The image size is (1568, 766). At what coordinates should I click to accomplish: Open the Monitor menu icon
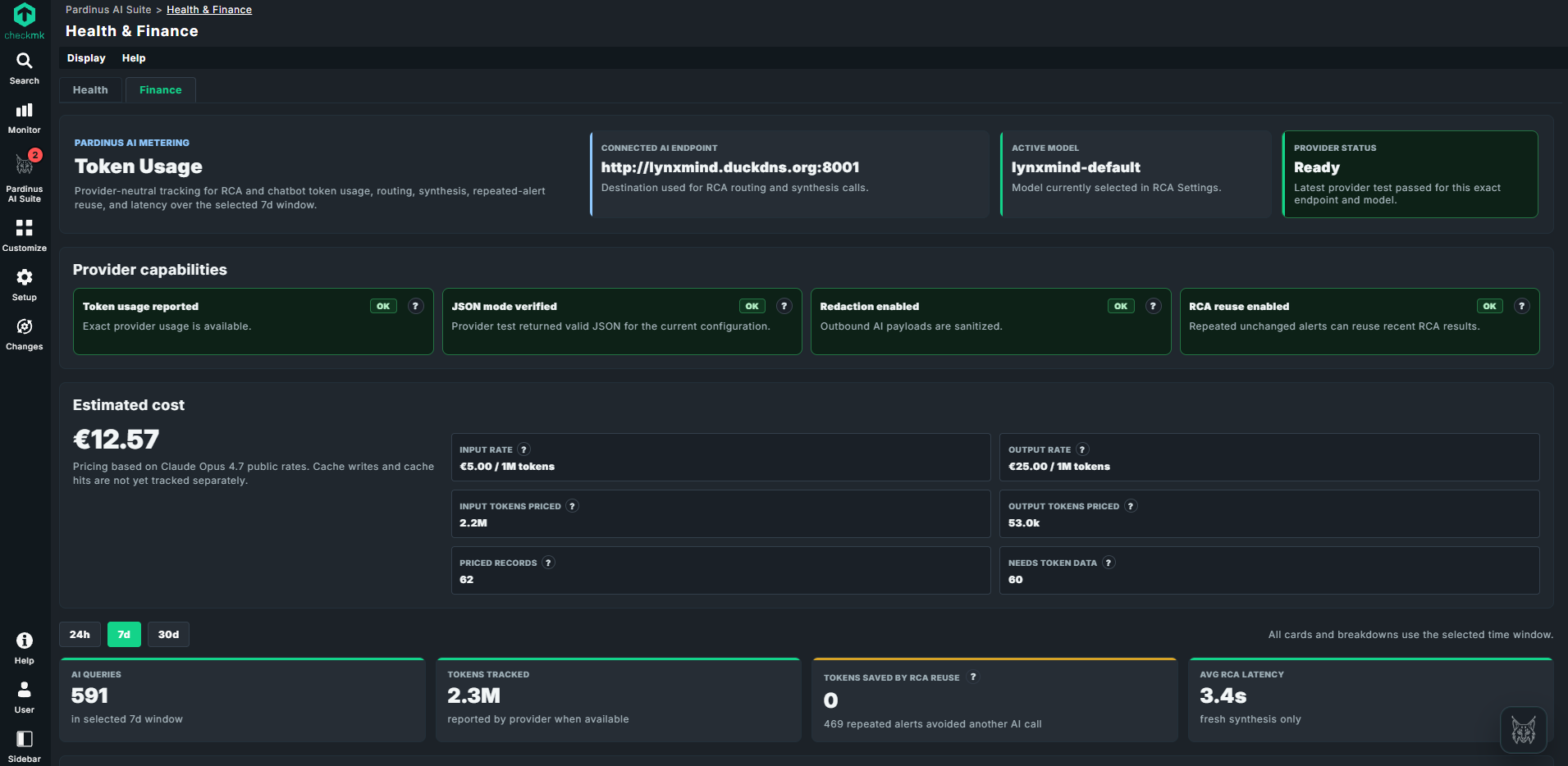(x=25, y=110)
